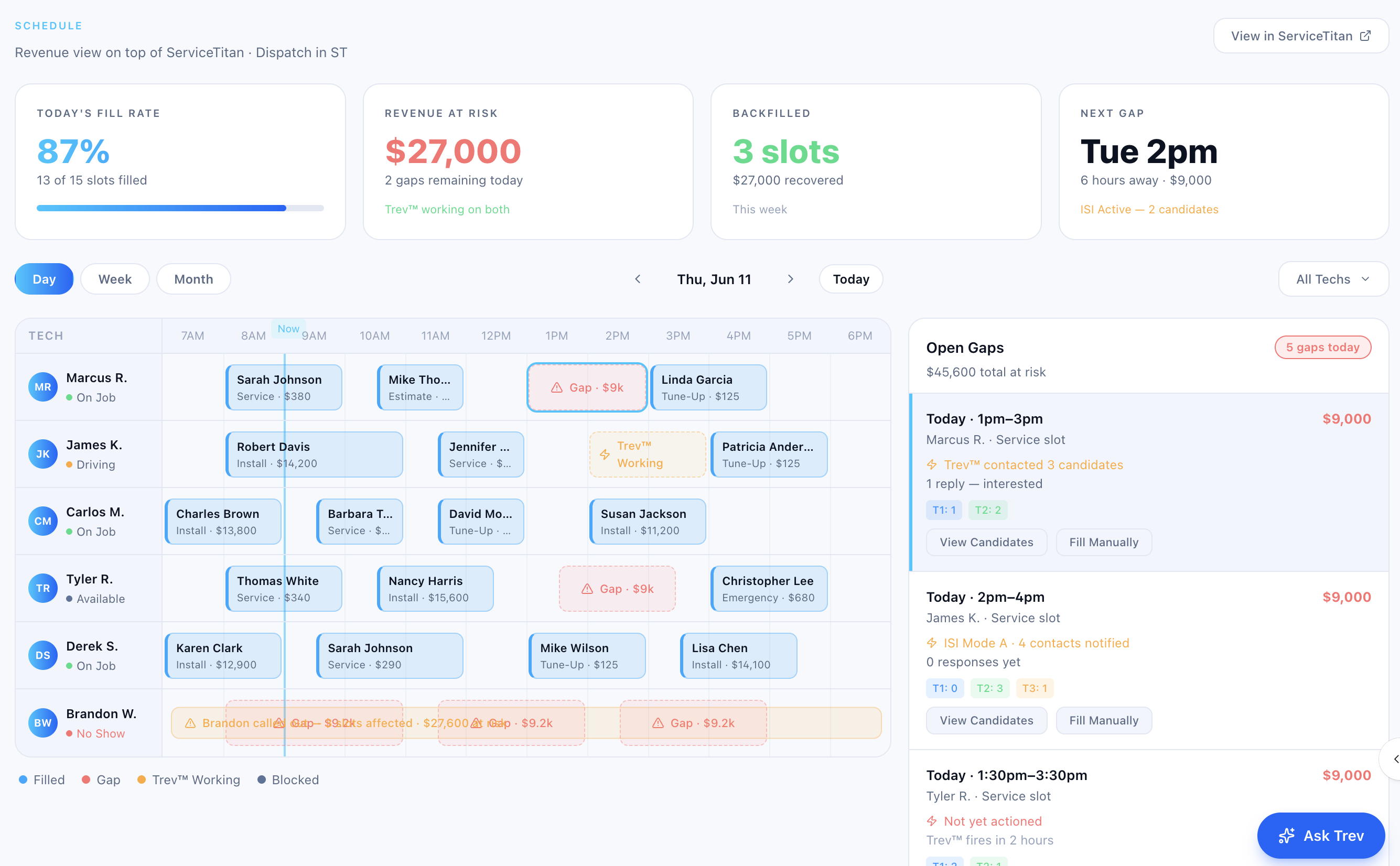Click the T1: 1 tag on Marcus gap
The width and height of the screenshot is (1400, 866).
click(944, 510)
